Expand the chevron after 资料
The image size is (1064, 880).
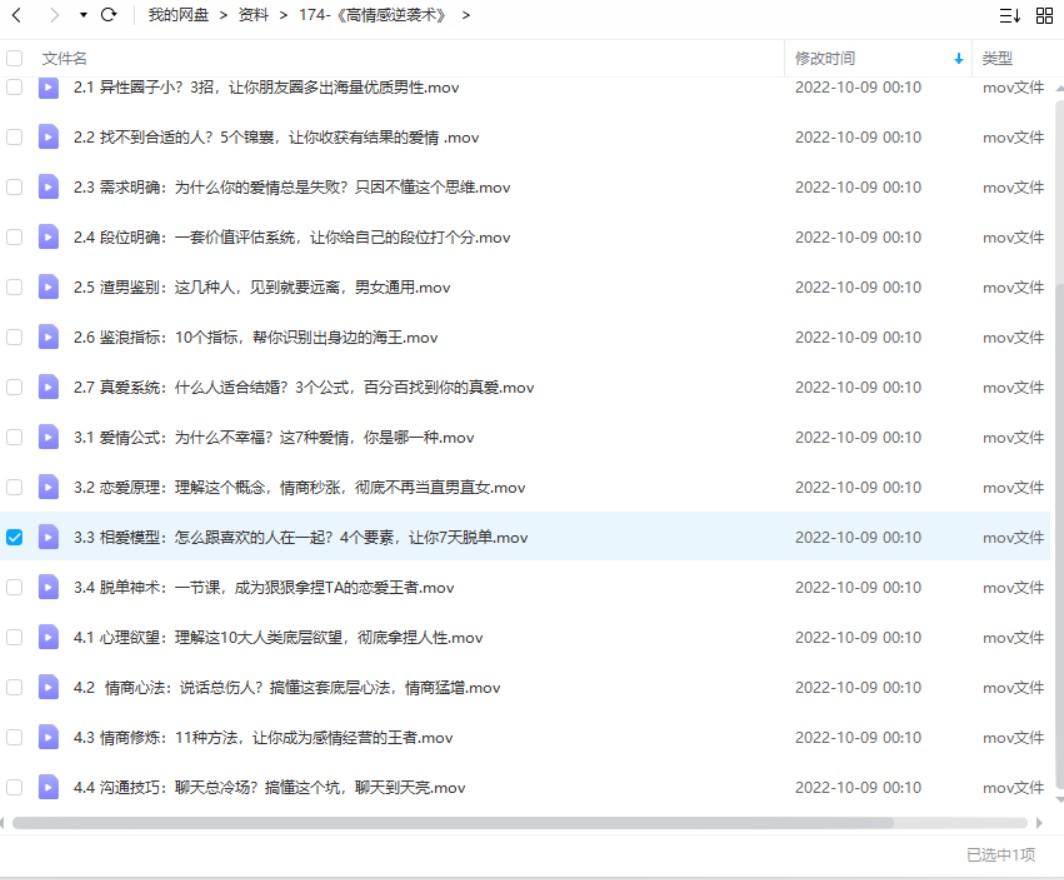(x=284, y=15)
